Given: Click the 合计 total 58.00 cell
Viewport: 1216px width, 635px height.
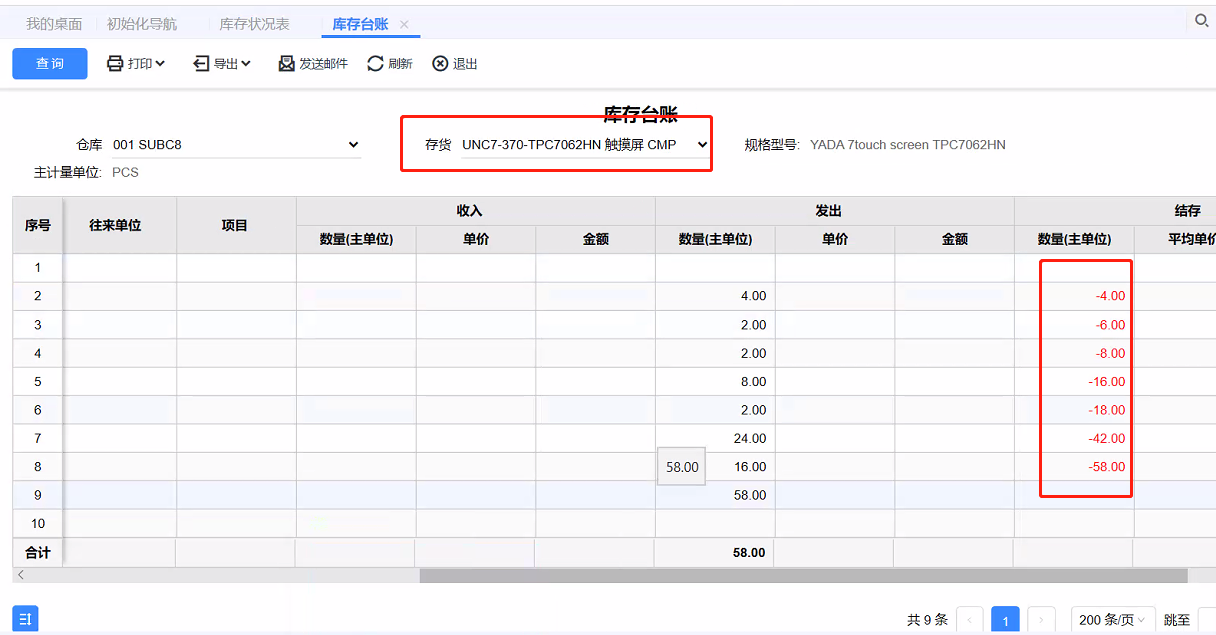Looking at the screenshot, I should (x=714, y=553).
